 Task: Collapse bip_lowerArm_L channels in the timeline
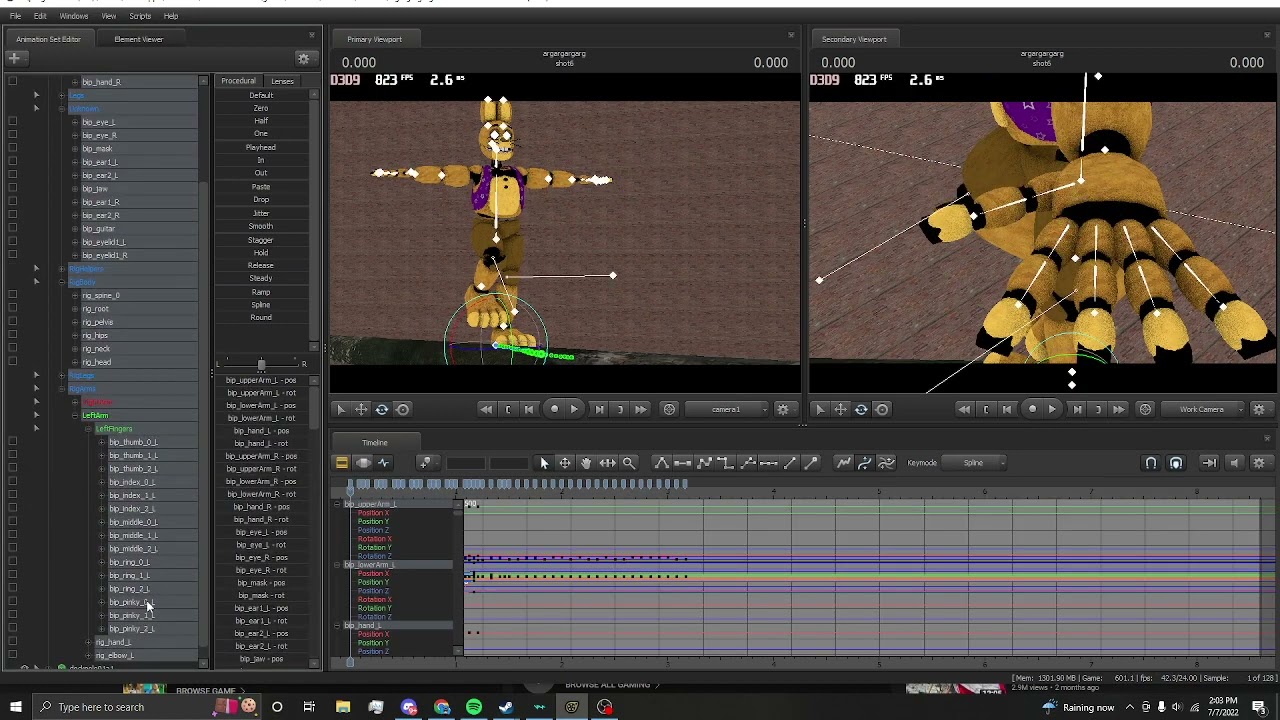(338, 565)
